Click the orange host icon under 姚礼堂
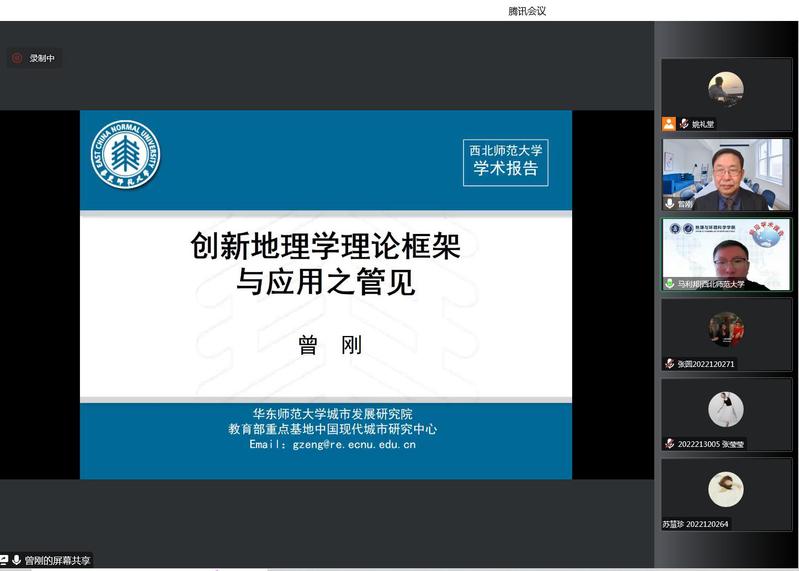799x571 pixels. pos(668,124)
